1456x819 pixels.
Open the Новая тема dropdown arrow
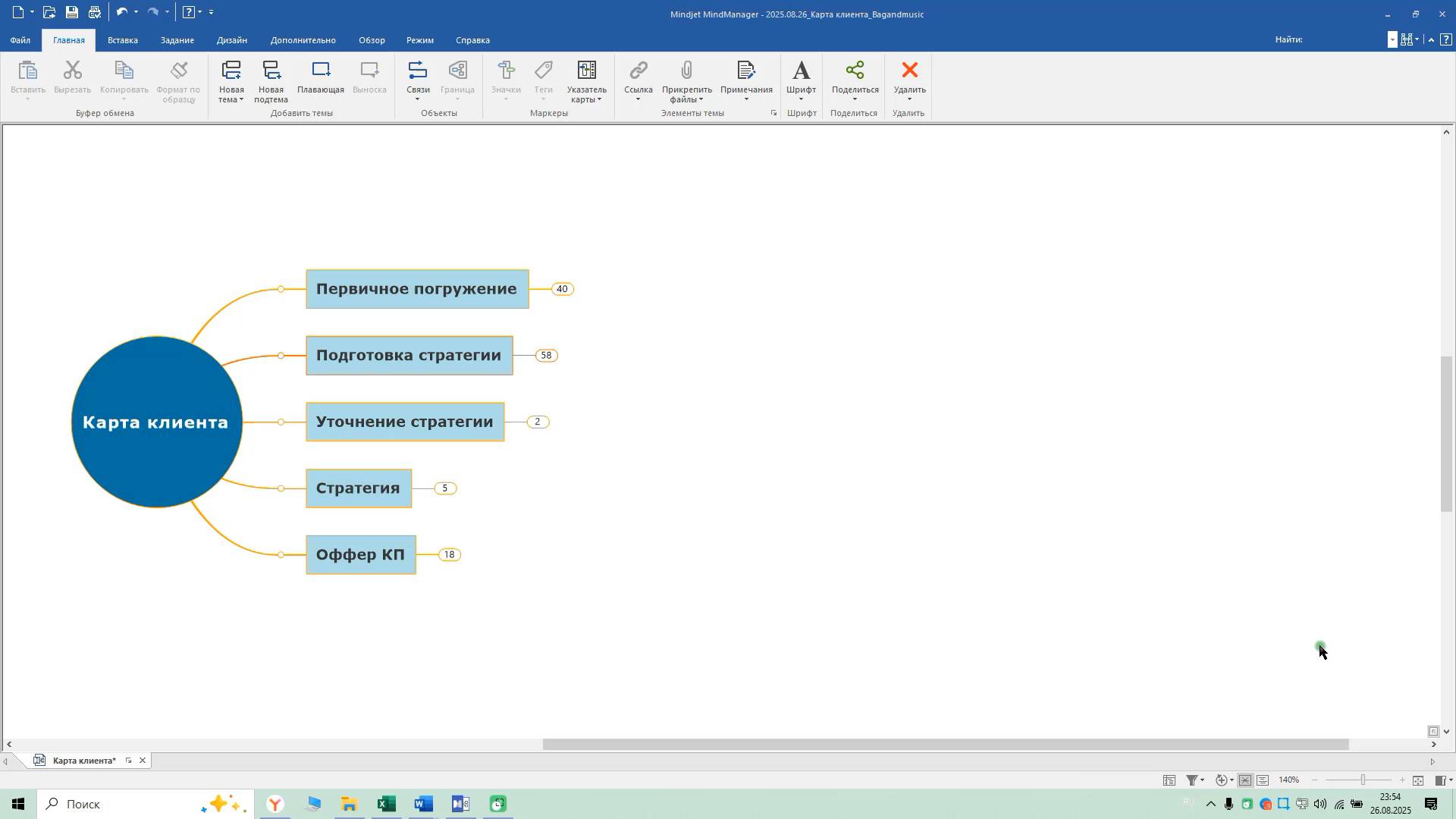pyautogui.click(x=241, y=100)
